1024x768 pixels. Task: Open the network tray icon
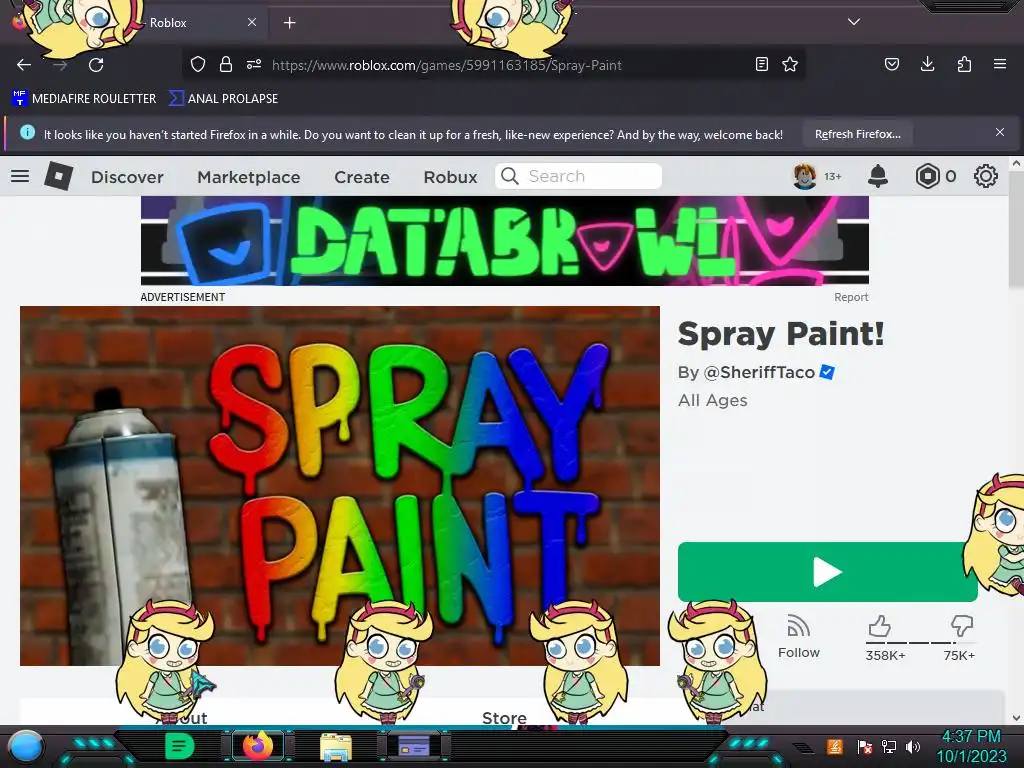[x=888, y=746]
